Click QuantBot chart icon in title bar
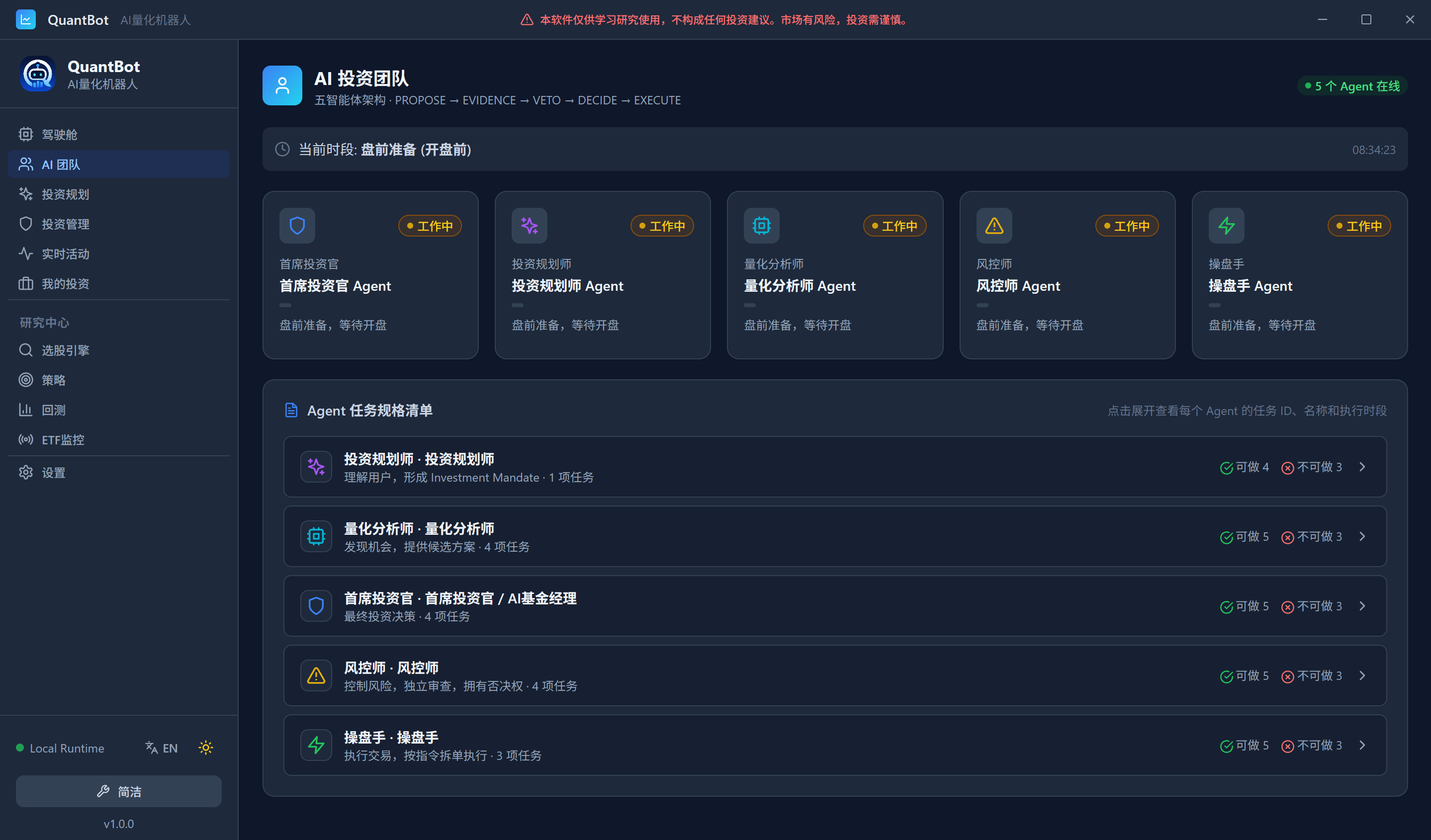The width and height of the screenshot is (1431, 840). tap(25, 19)
